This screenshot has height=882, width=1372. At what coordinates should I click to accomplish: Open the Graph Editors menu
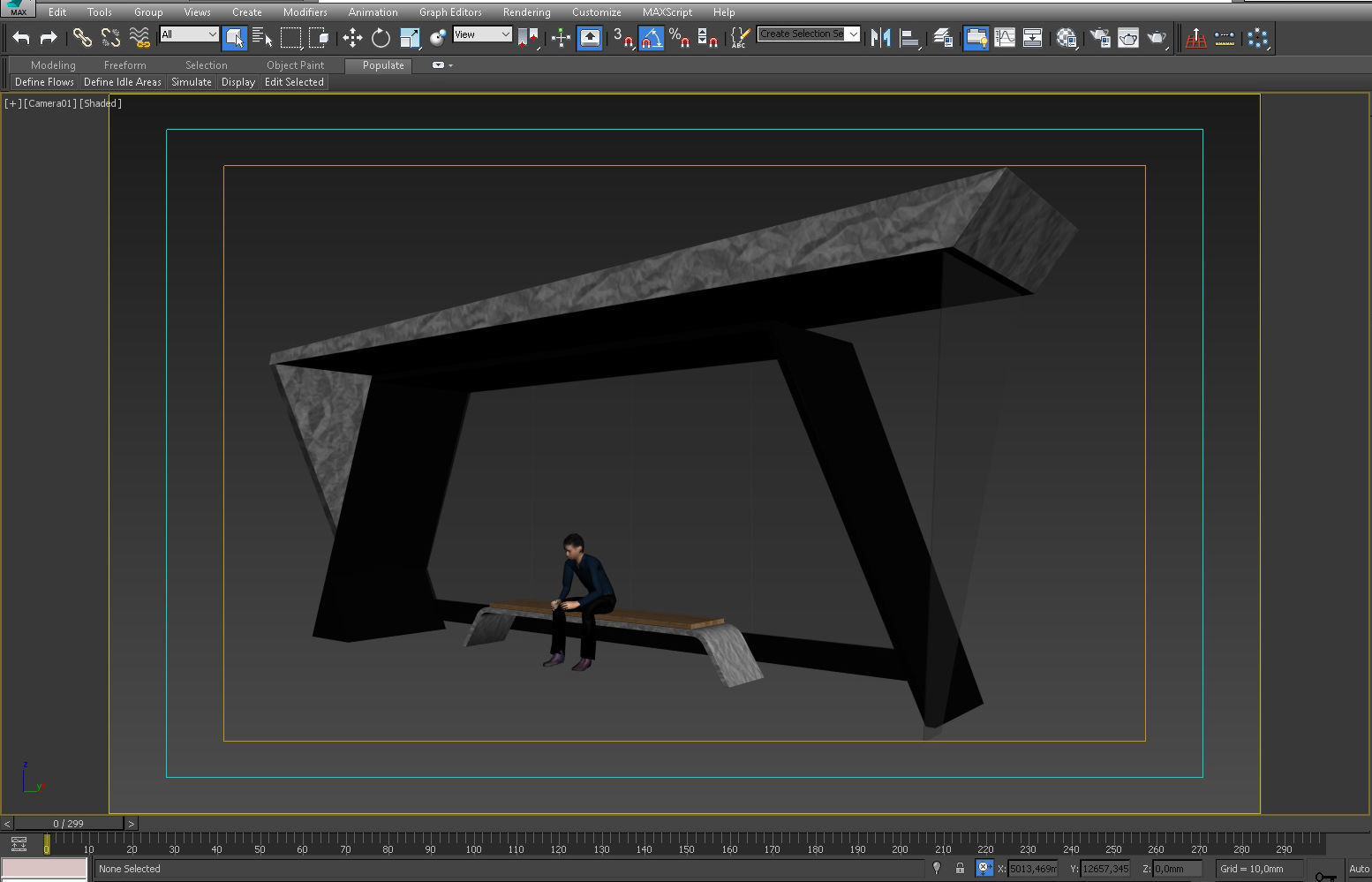(x=450, y=12)
